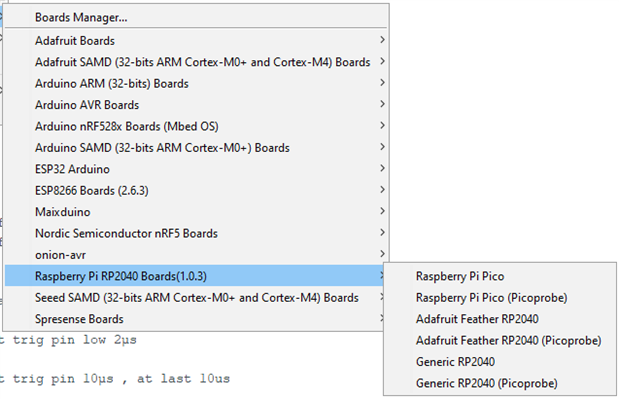This screenshot has height=399, width=619.
Task: Open Boards Manager entry
Action: coord(196,17)
